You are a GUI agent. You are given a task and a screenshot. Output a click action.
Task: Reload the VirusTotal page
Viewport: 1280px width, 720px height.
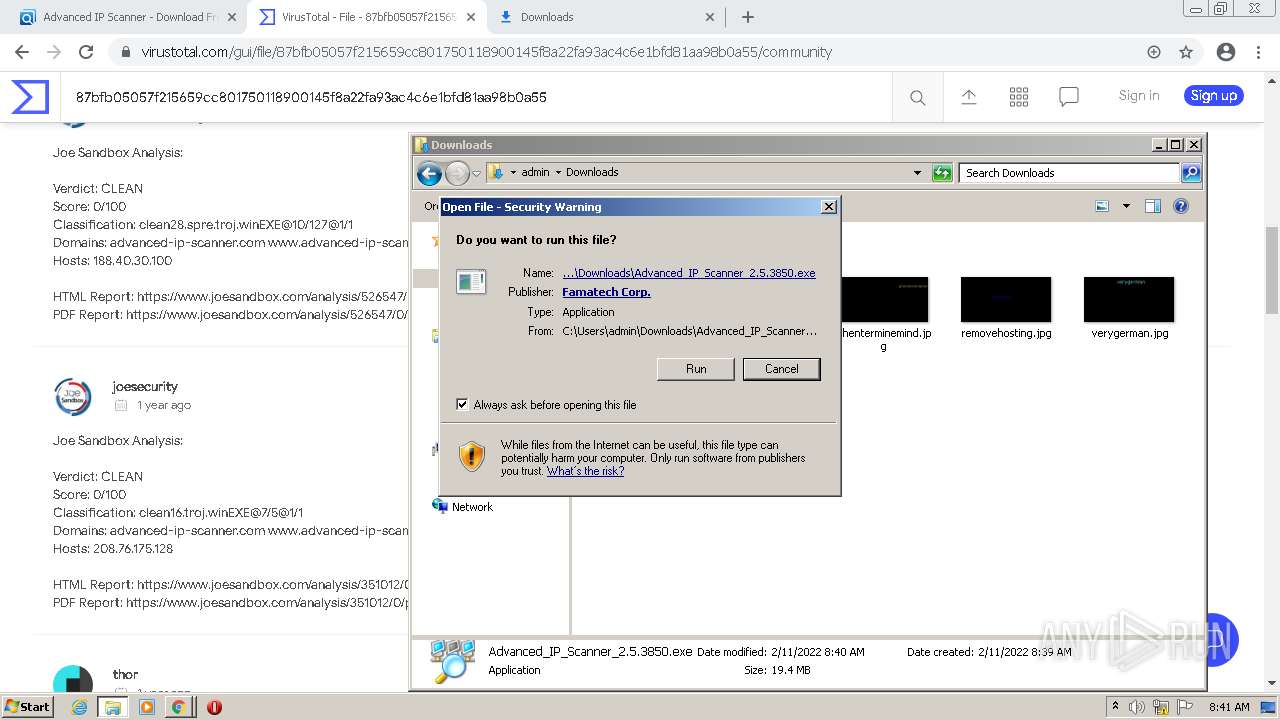coord(86,52)
